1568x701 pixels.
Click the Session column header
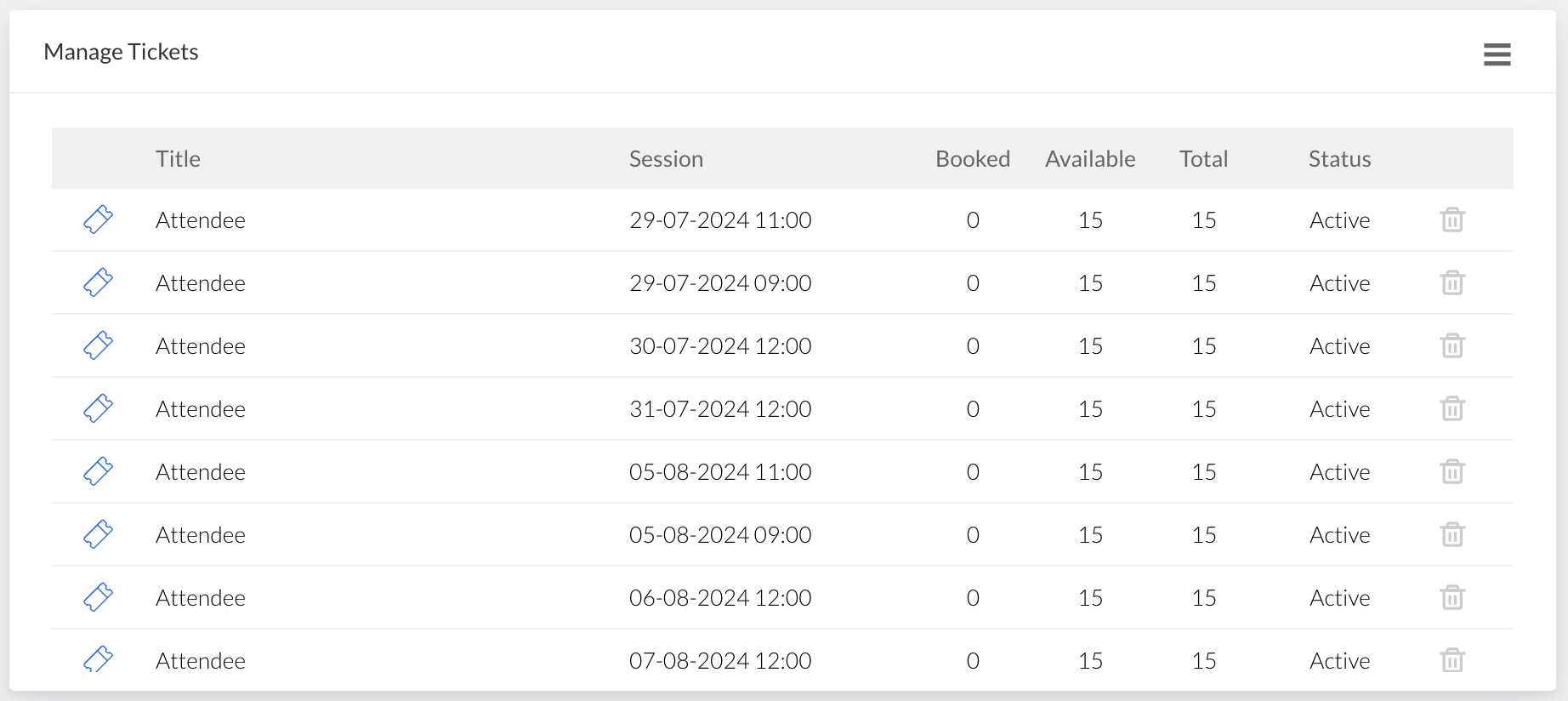666,159
